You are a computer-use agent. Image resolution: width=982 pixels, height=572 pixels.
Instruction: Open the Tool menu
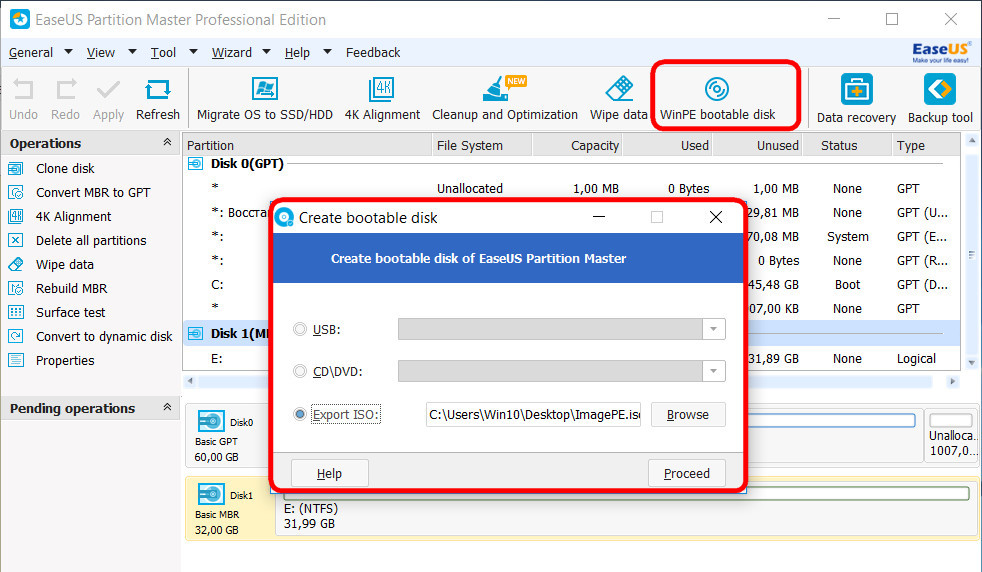pos(163,53)
